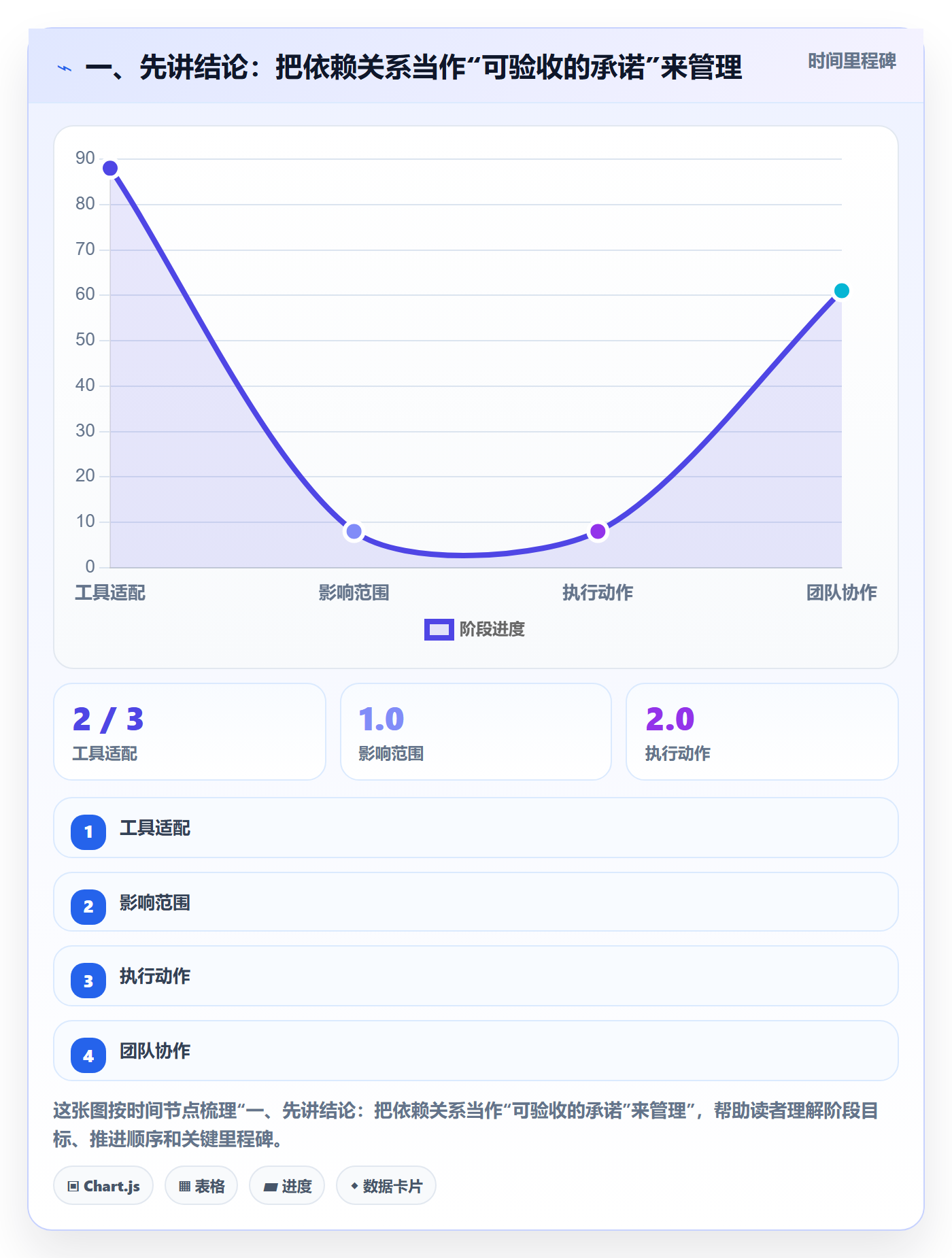Toggle the 阶段进度 legend swatch
This screenshot has width=952, height=1258.
coord(439,630)
